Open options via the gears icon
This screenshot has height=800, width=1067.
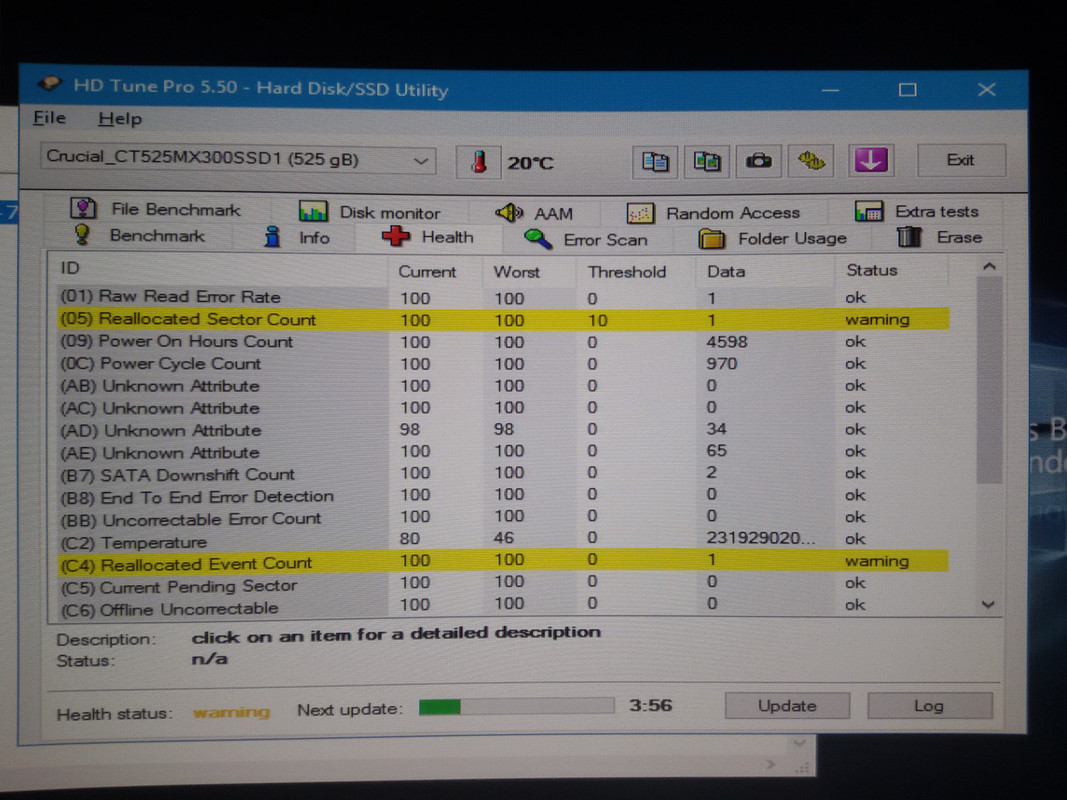coord(810,161)
